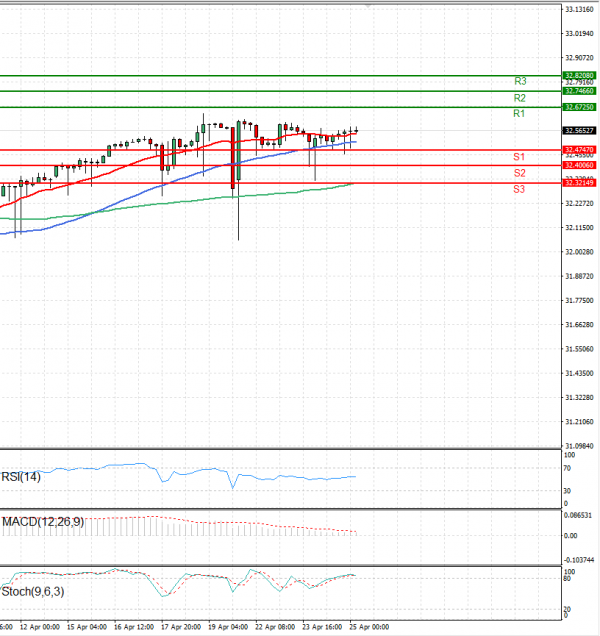Select the S2 support label
This screenshot has width=600, height=636.
[x=520, y=173]
